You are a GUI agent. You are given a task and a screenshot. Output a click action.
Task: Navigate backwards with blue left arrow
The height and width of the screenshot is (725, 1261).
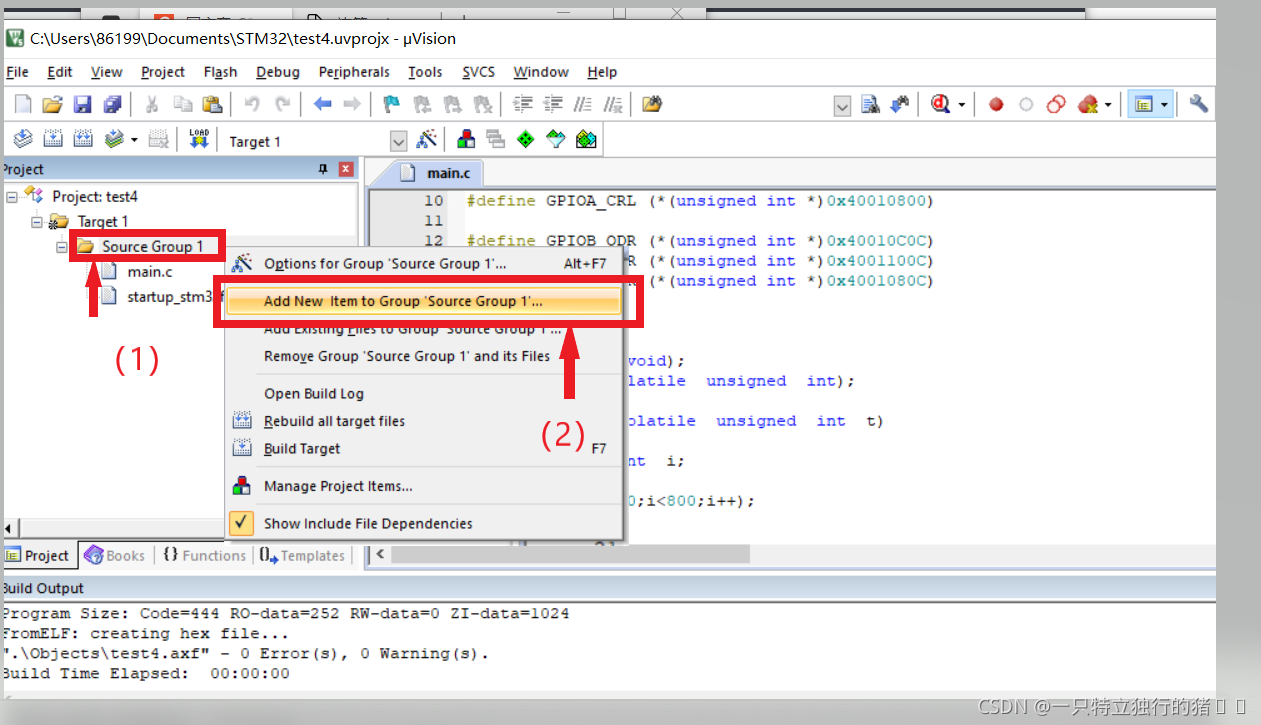(322, 104)
